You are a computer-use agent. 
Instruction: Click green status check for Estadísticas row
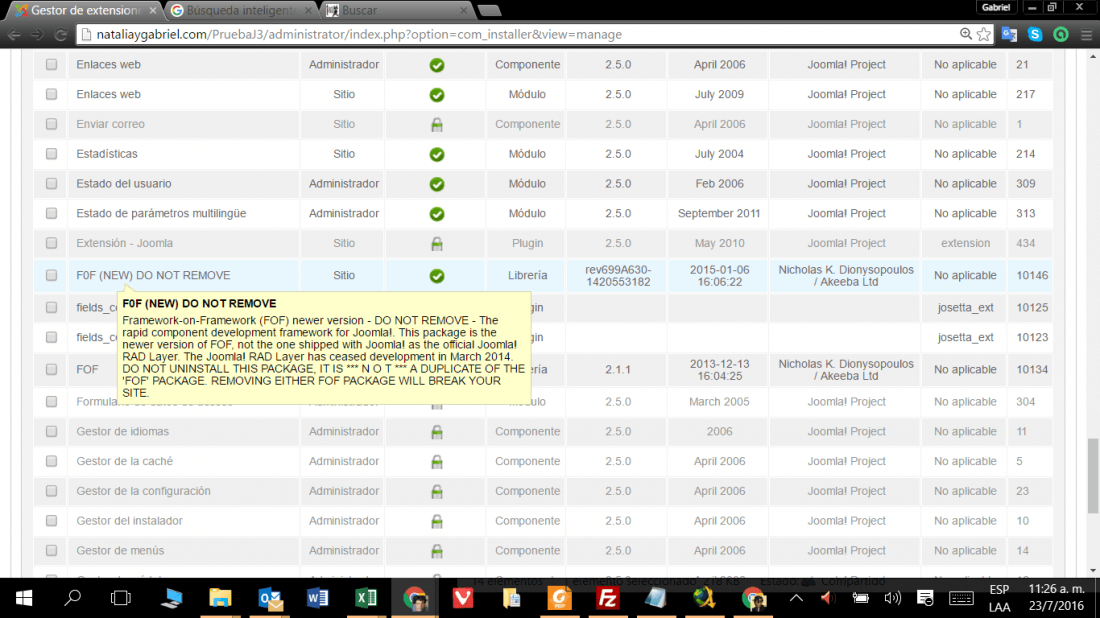(436, 154)
